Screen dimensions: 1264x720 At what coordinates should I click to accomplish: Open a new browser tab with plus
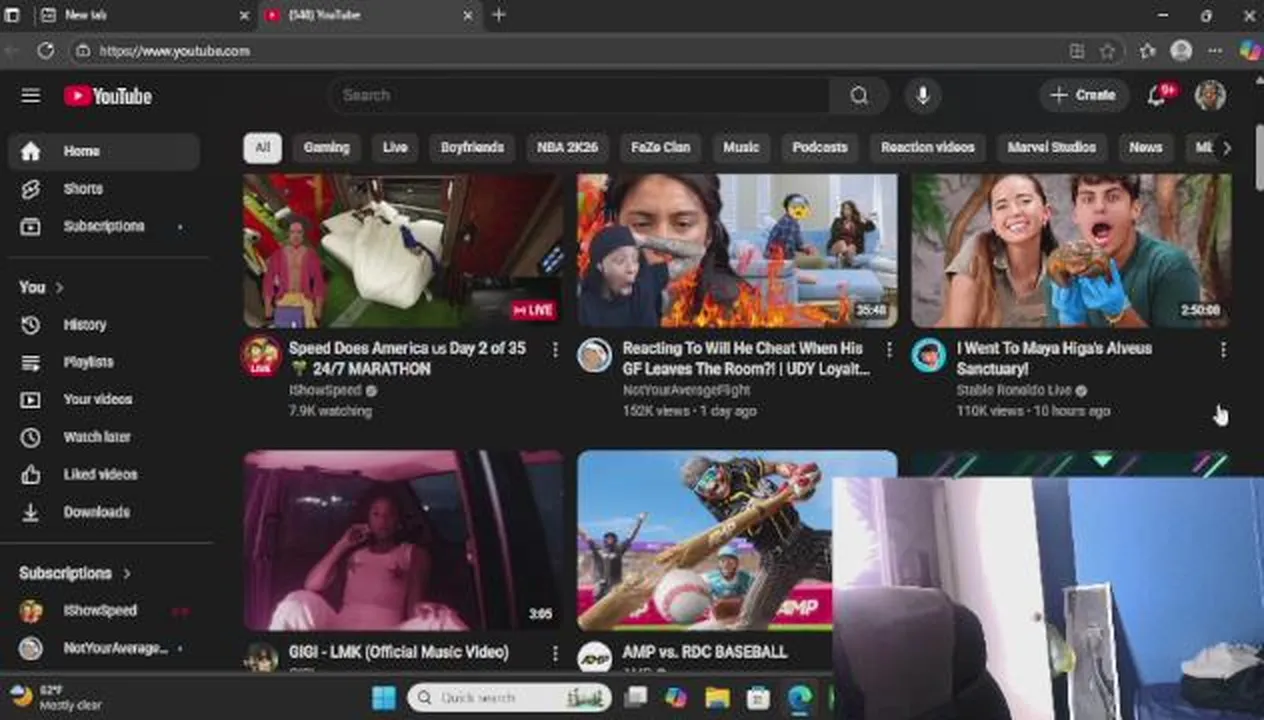tap(499, 15)
